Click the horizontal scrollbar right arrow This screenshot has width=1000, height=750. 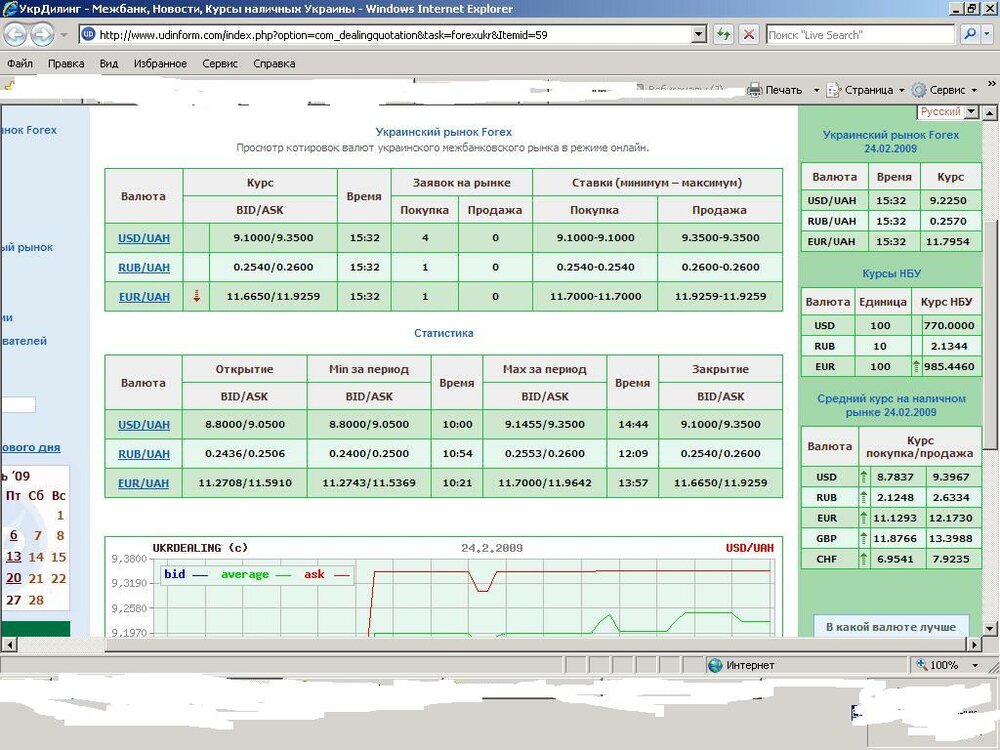pyautogui.click(x=976, y=643)
